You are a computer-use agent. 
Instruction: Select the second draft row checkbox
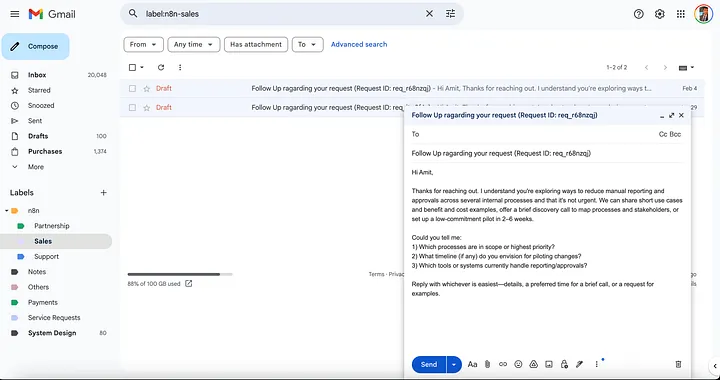point(132,107)
